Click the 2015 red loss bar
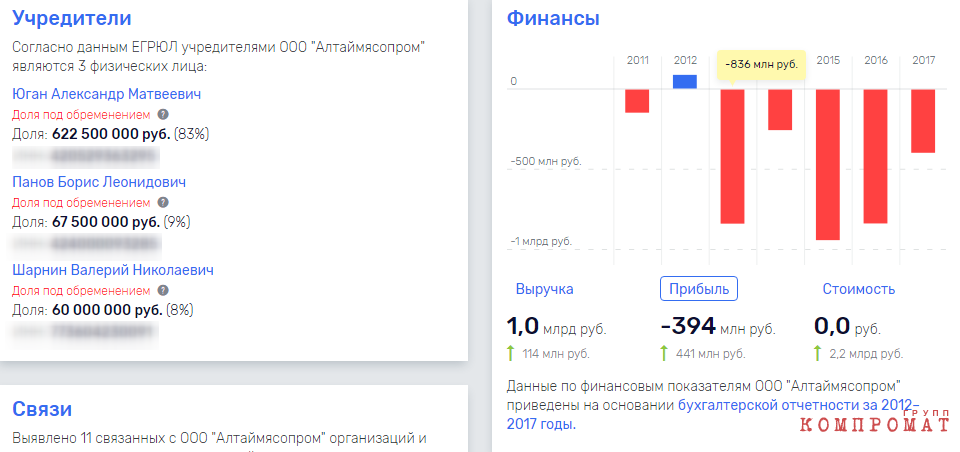 click(x=828, y=165)
